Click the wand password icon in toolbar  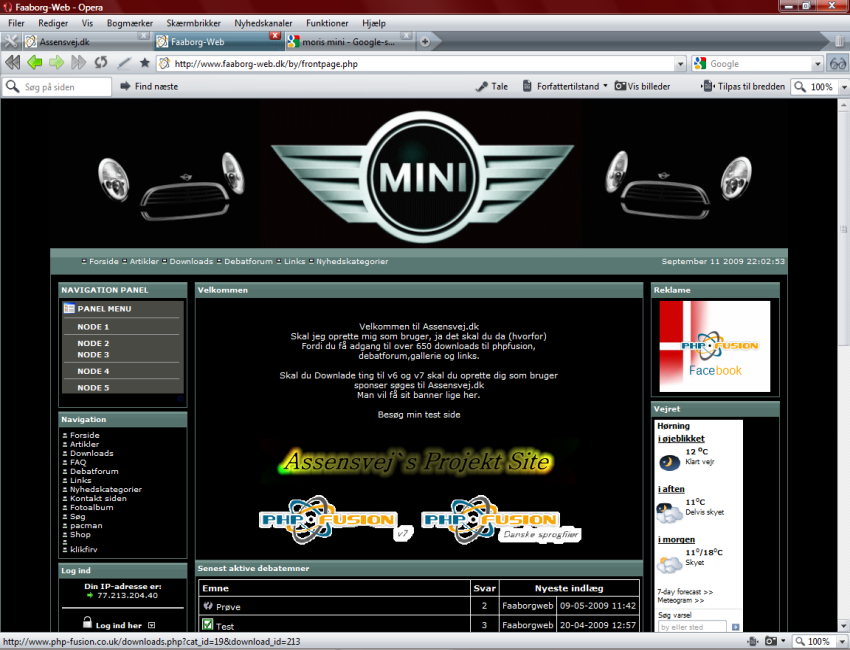[124, 63]
